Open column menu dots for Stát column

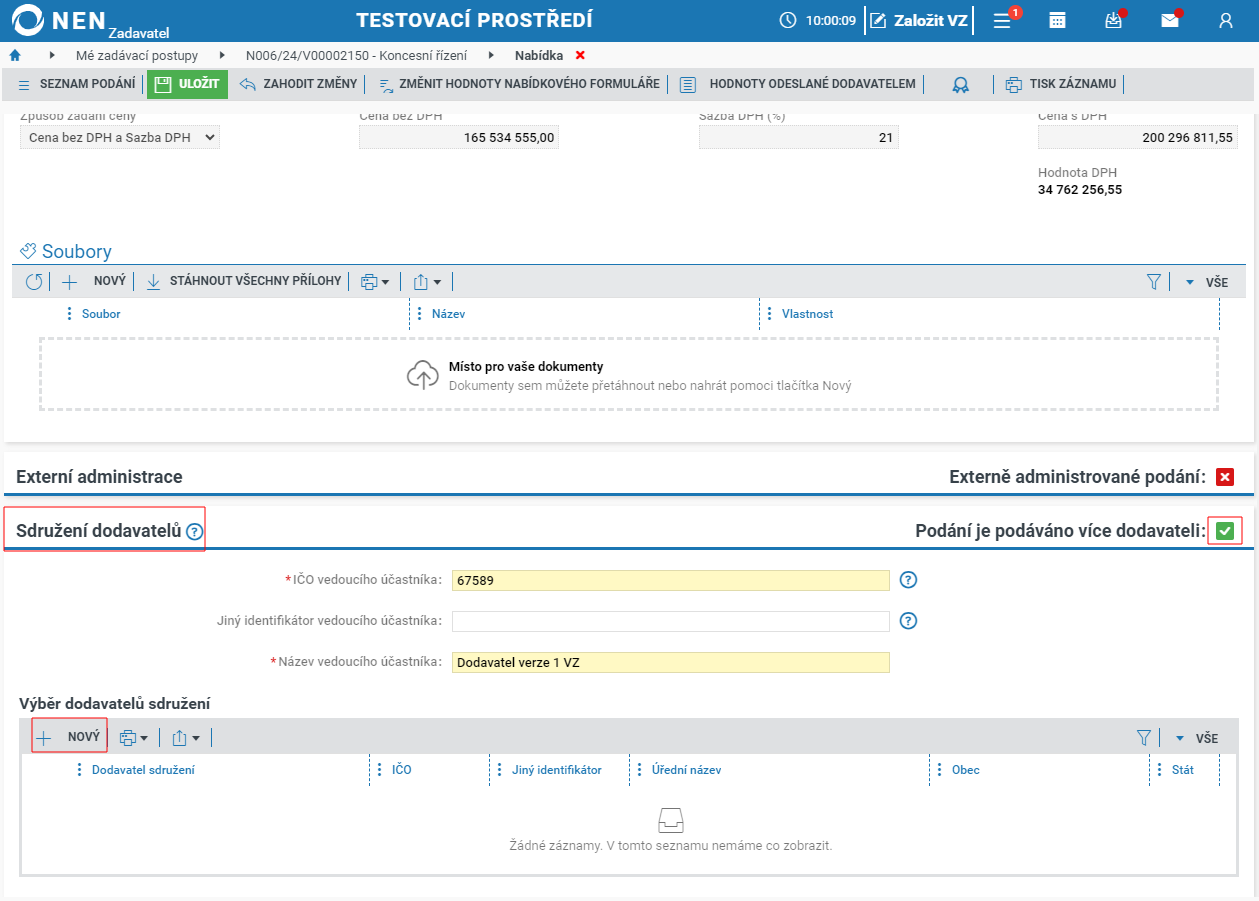click(x=1159, y=770)
